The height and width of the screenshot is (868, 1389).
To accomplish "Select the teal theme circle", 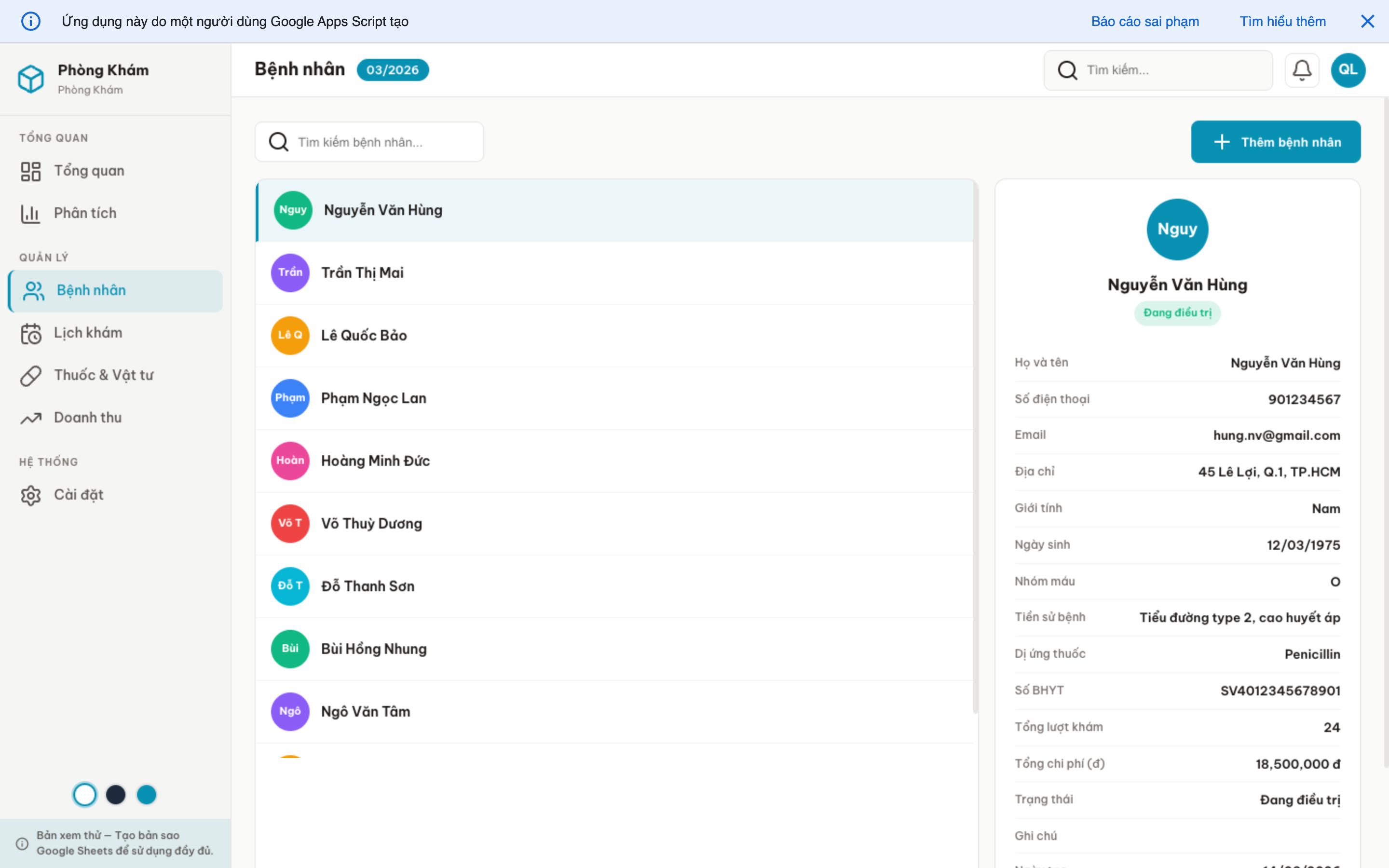I will (146, 795).
